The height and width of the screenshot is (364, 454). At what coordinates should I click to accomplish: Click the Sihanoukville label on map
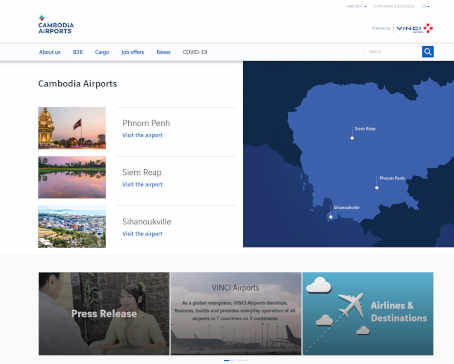click(347, 207)
